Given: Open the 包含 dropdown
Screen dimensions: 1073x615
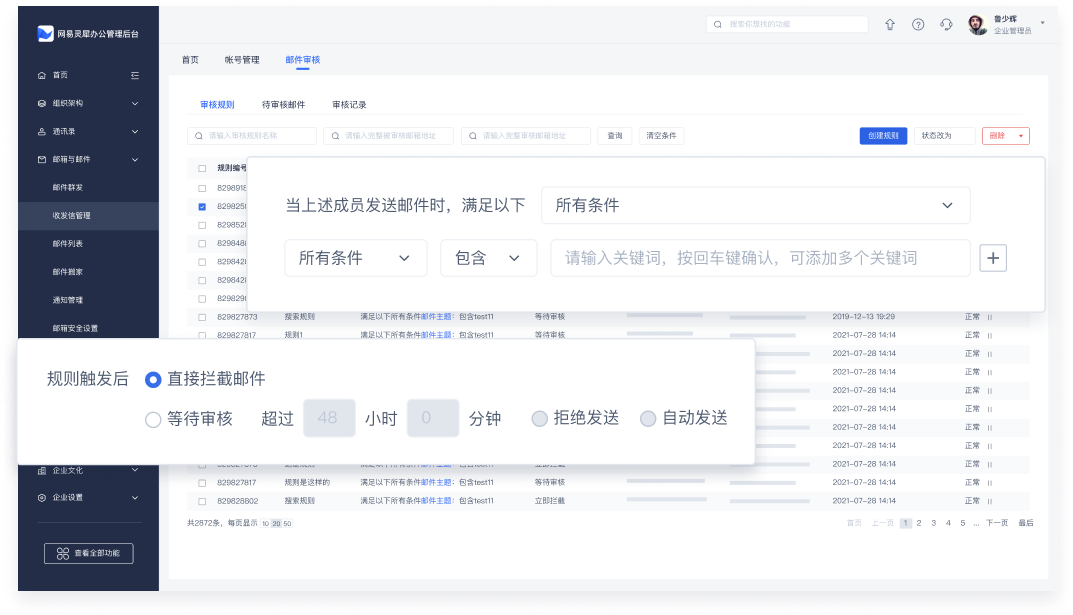Looking at the screenshot, I should [488, 258].
